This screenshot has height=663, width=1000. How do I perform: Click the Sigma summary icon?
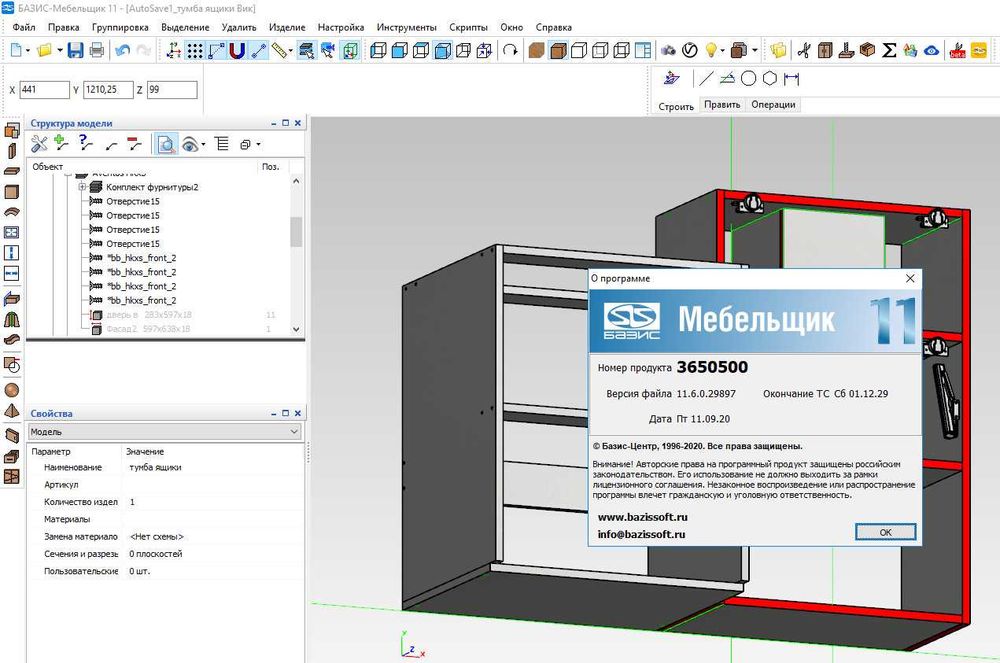(889, 50)
